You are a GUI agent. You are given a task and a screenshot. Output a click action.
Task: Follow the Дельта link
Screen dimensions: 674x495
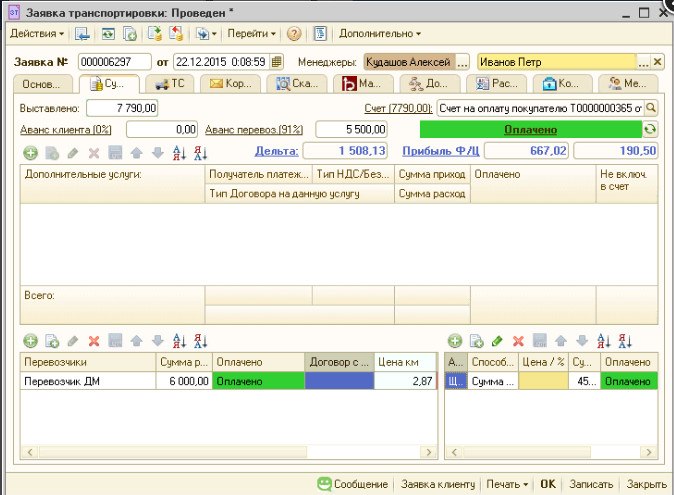point(276,151)
